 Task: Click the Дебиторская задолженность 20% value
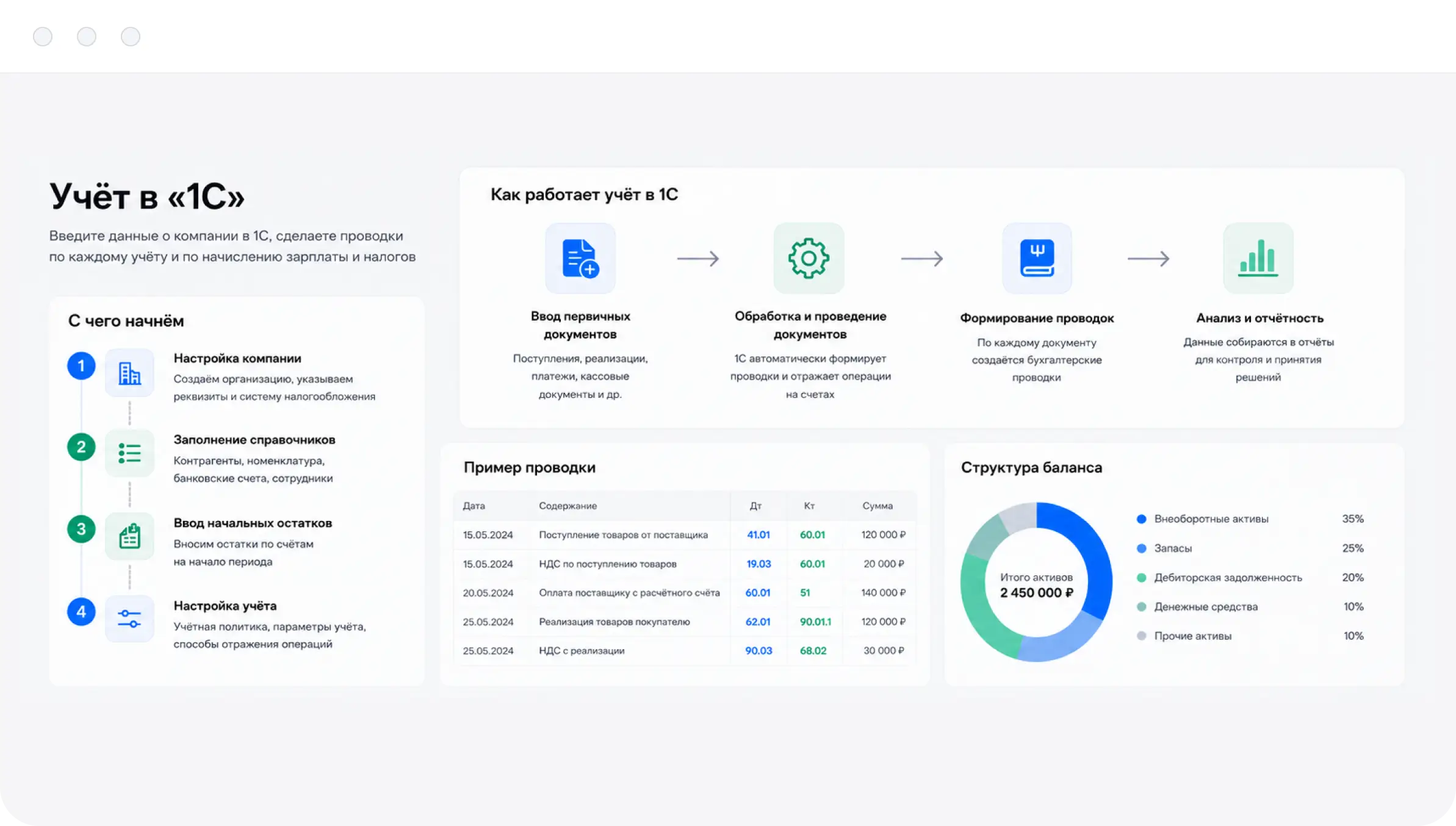coord(1352,578)
